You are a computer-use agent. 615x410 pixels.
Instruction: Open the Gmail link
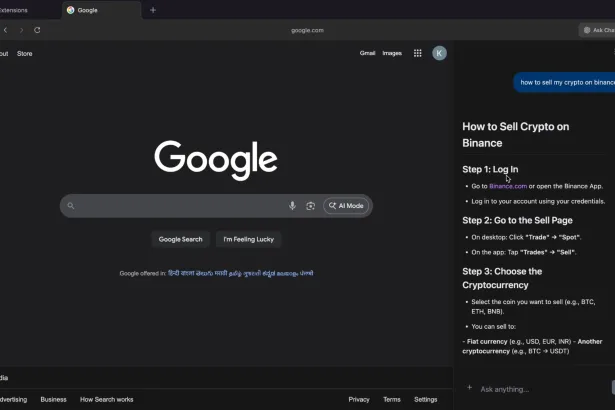click(367, 53)
